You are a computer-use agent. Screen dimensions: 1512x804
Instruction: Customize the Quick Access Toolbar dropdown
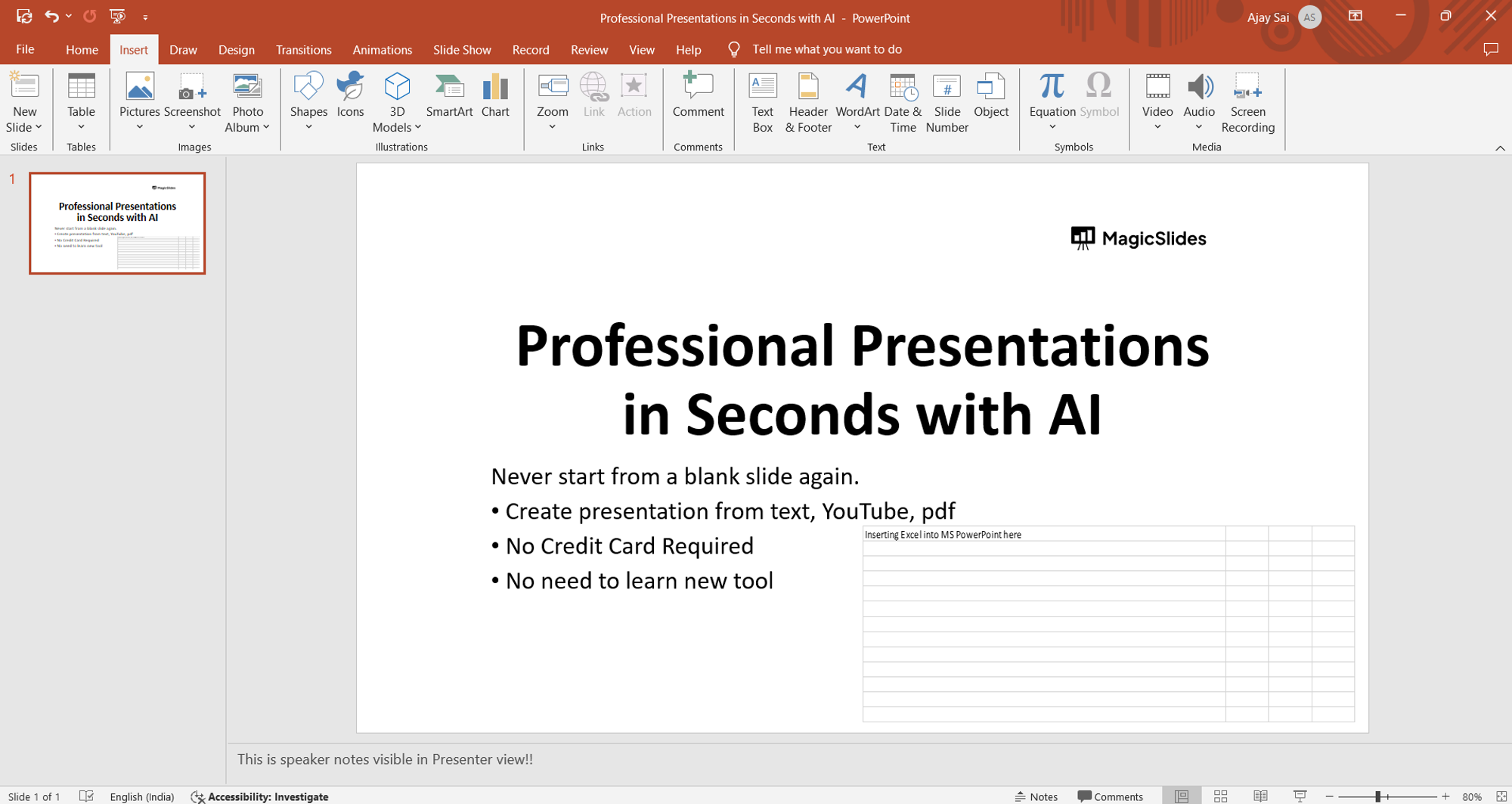tap(145, 17)
